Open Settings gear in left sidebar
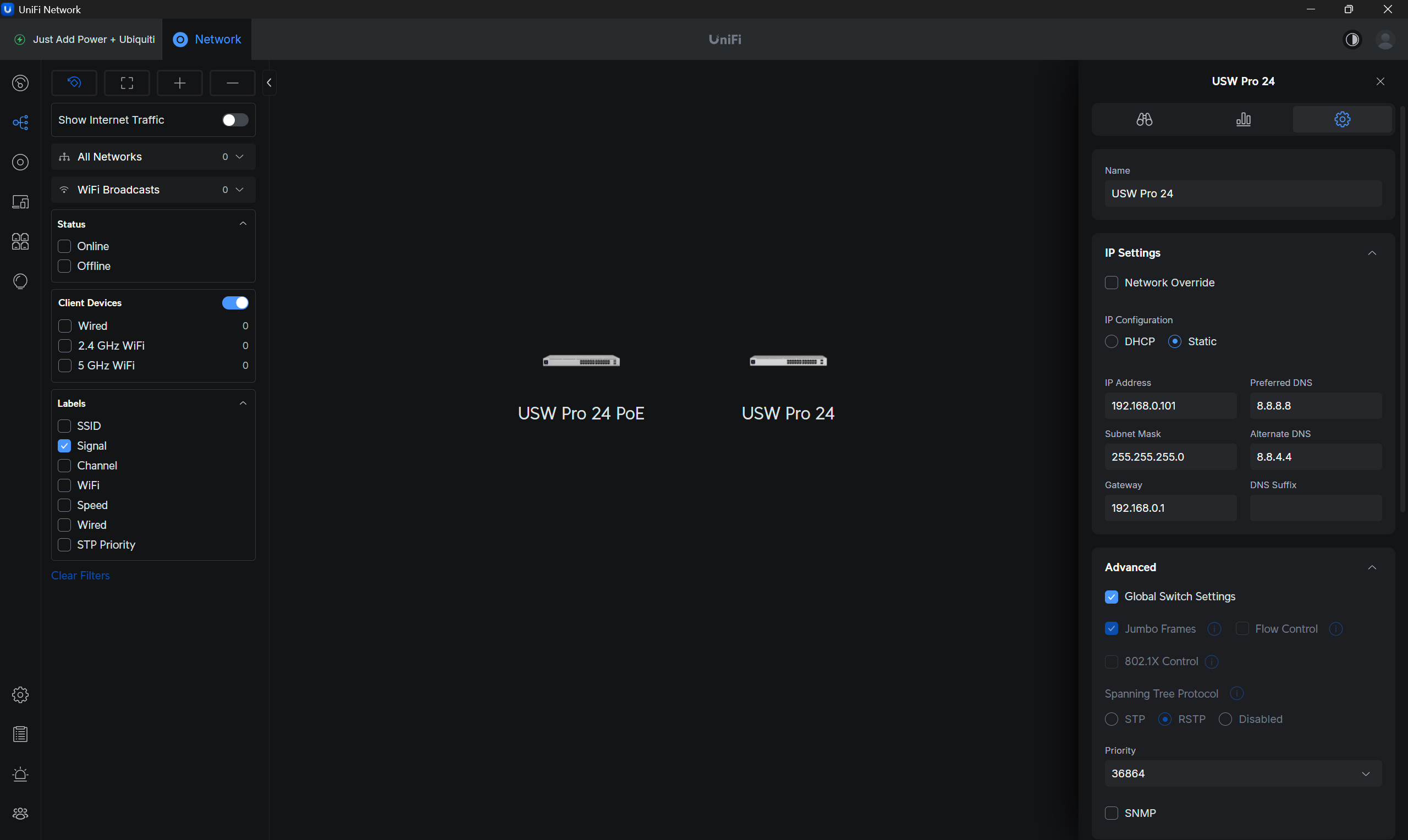The width and height of the screenshot is (1408, 840). [20, 694]
